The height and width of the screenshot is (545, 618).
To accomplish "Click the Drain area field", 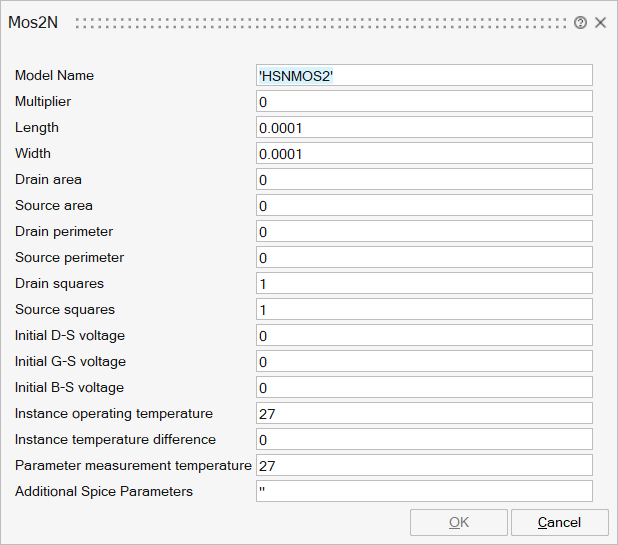I will 424,179.
